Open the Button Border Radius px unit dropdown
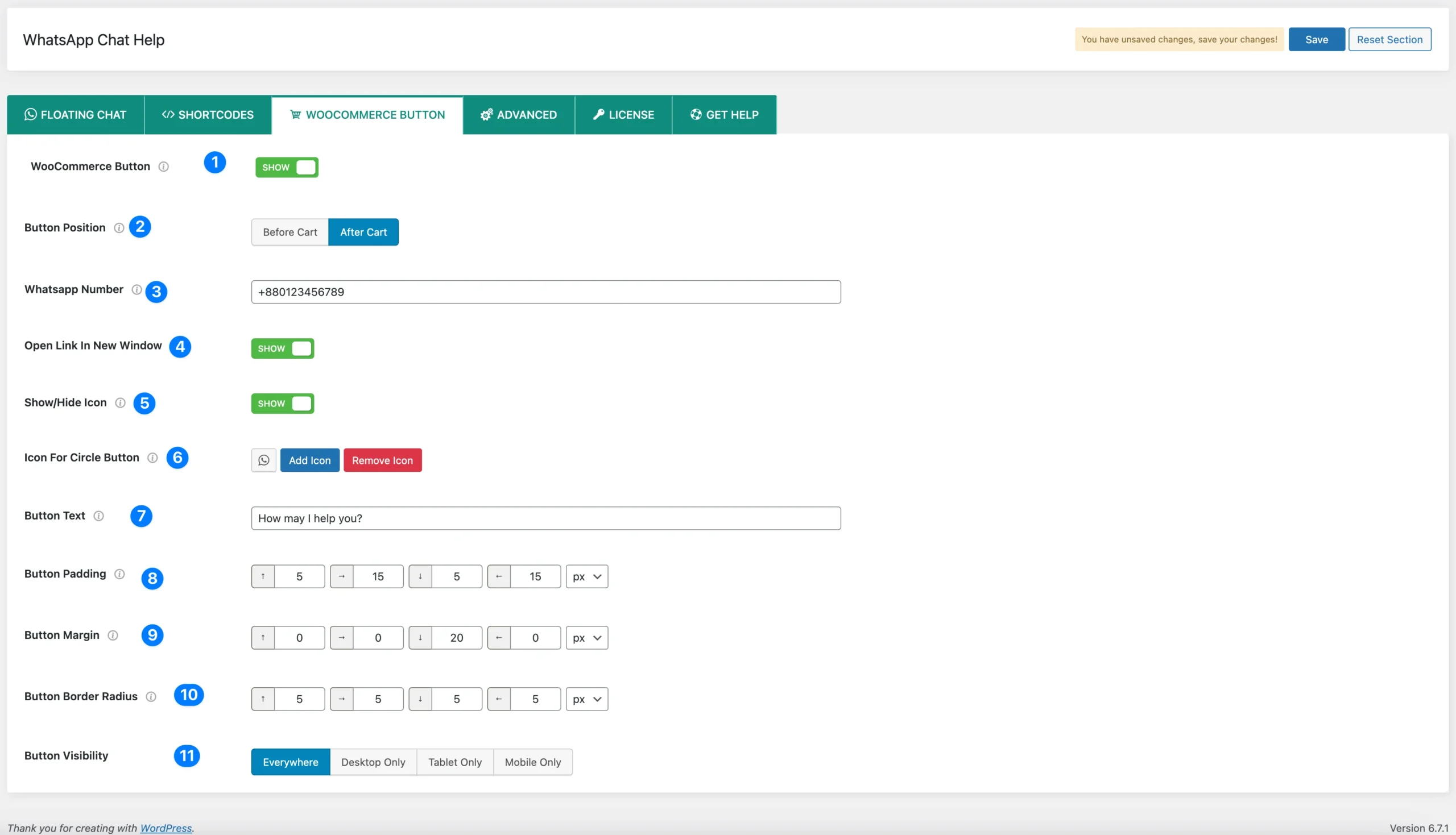 click(x=587, y=699)
